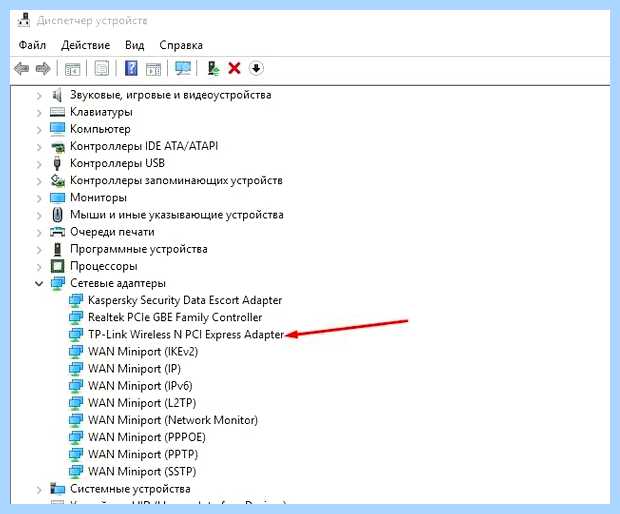Click the red X uninstall device icon

point(234,68)
